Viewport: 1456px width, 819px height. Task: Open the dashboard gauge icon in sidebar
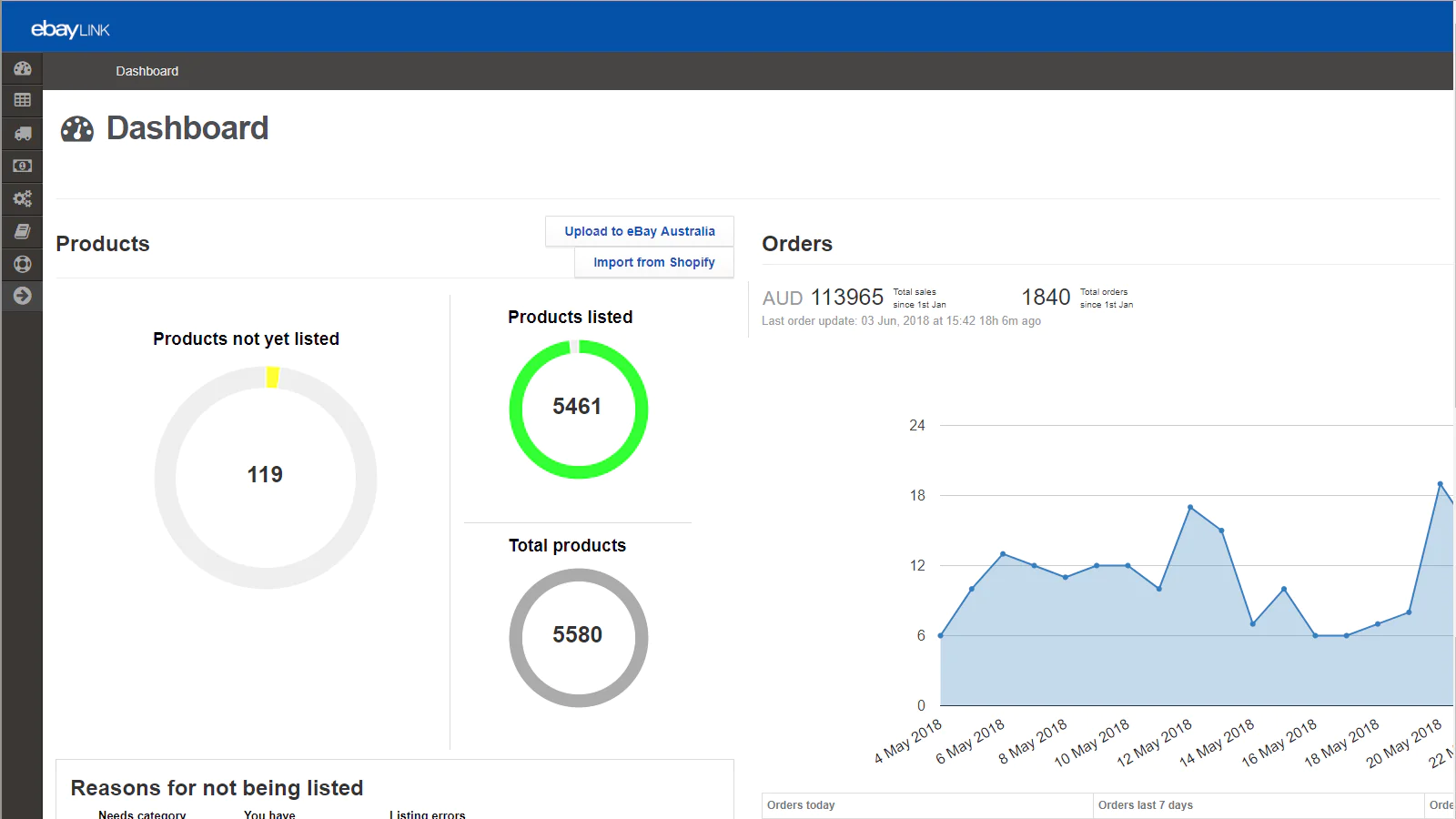pyautogui.click(x=22, y=69)
